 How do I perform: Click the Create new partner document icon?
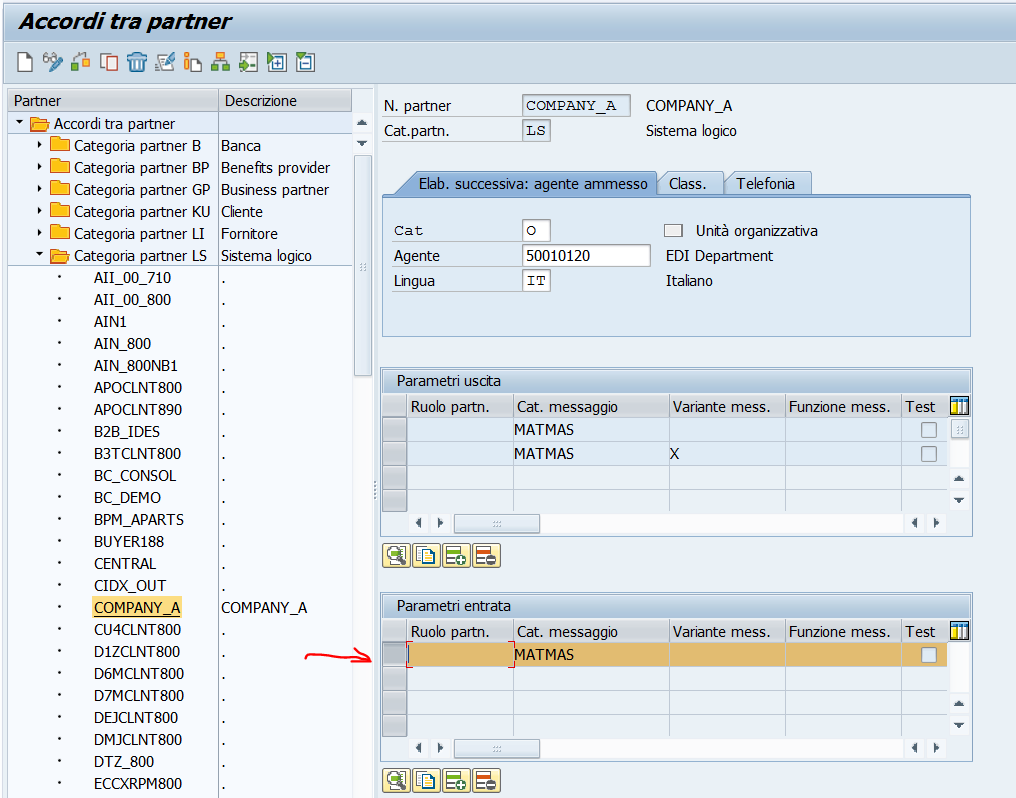click(25, 62)
